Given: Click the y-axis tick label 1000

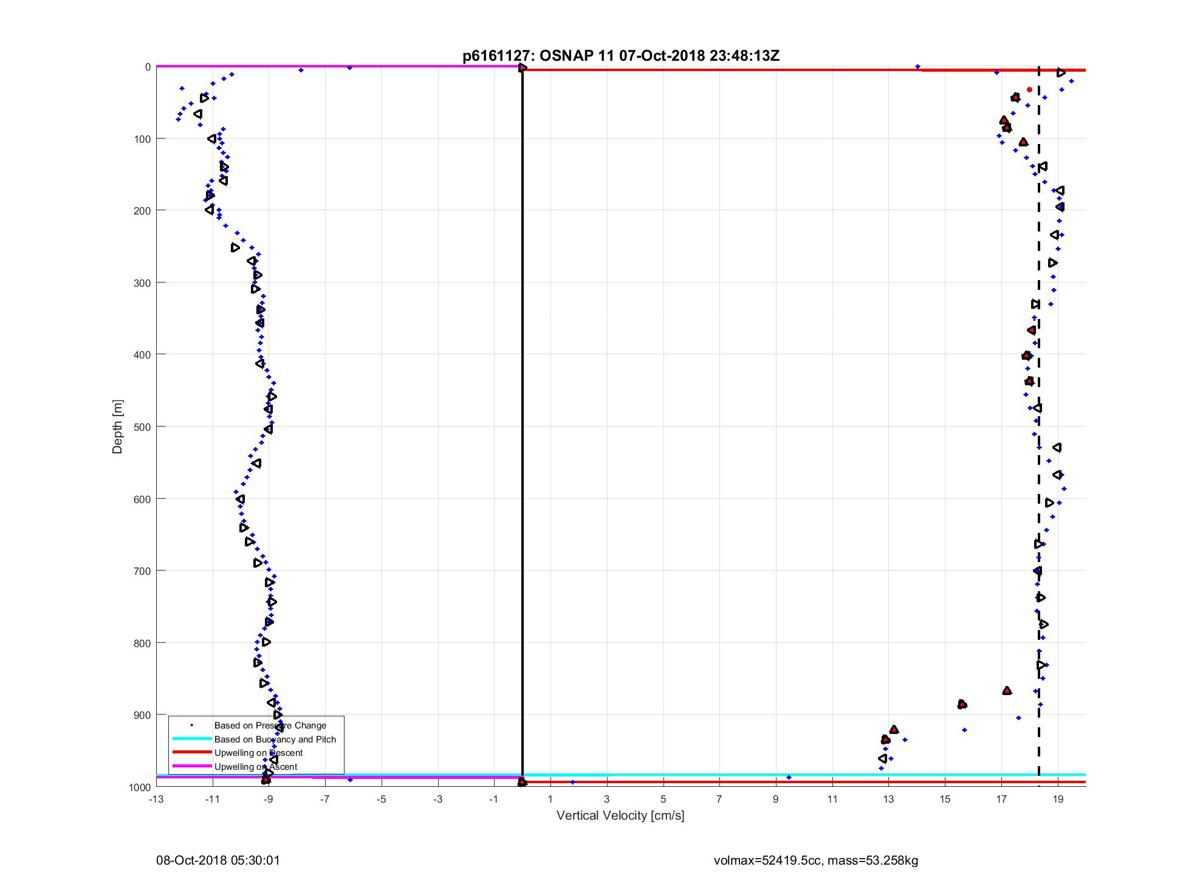Looking at the screenshot, I should 139,787.
